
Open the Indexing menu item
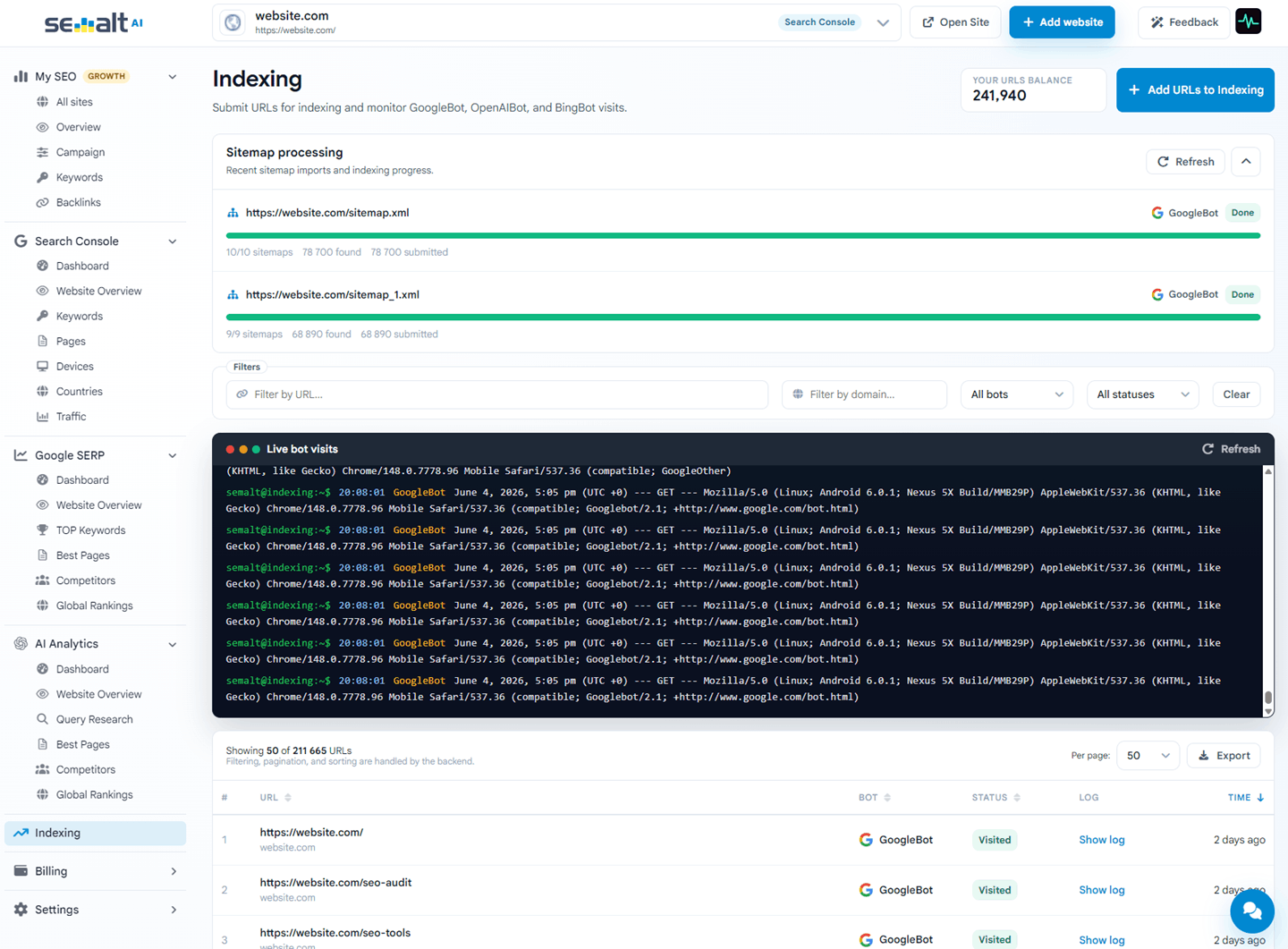[95, 833]
